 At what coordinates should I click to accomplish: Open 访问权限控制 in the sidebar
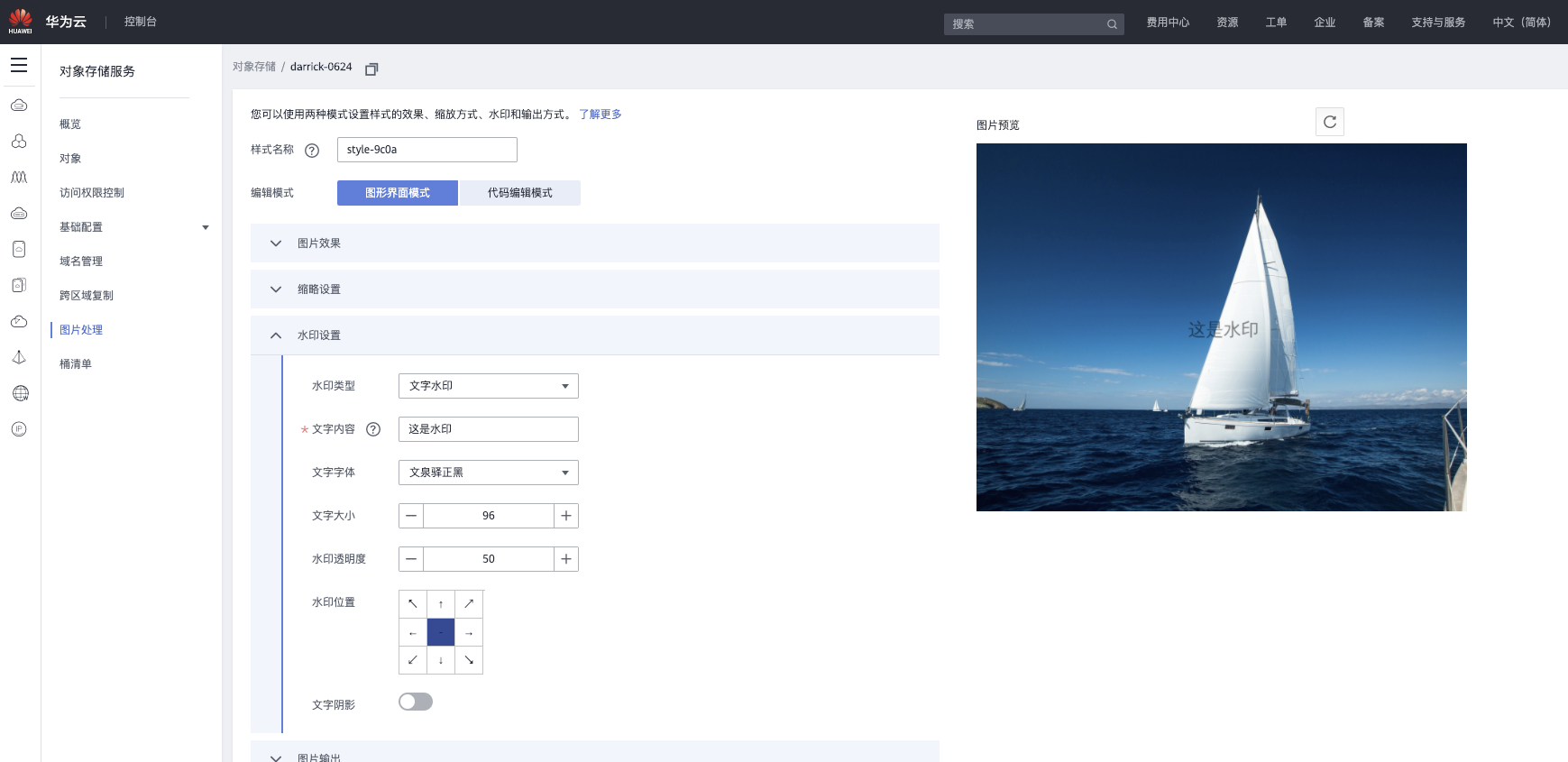pos(92,193)
